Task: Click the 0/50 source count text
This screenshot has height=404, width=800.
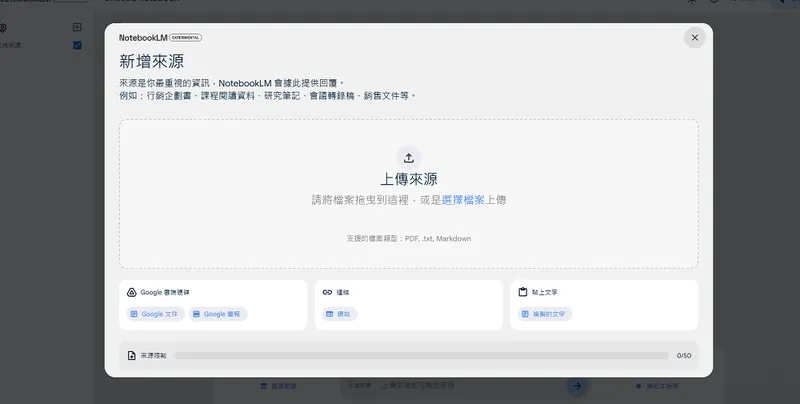Action: pos(684,356)
